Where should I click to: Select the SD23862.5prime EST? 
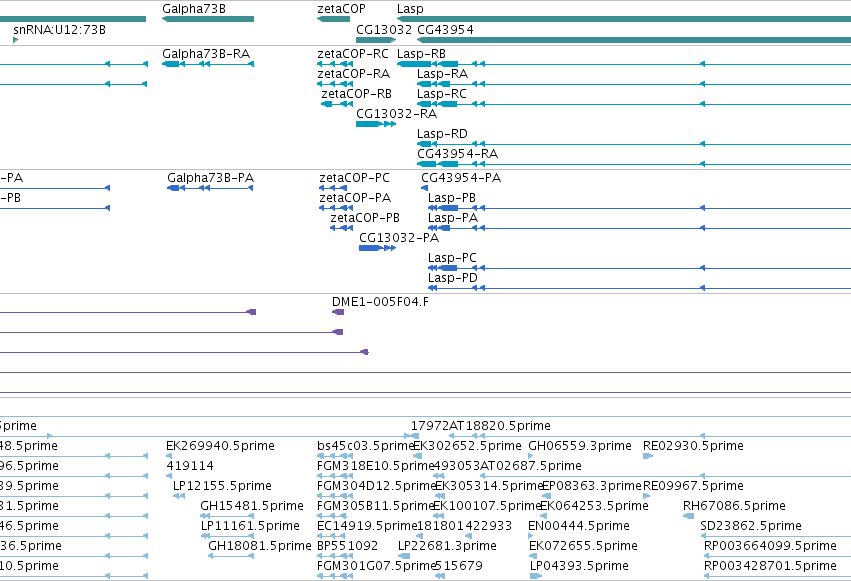776,536
